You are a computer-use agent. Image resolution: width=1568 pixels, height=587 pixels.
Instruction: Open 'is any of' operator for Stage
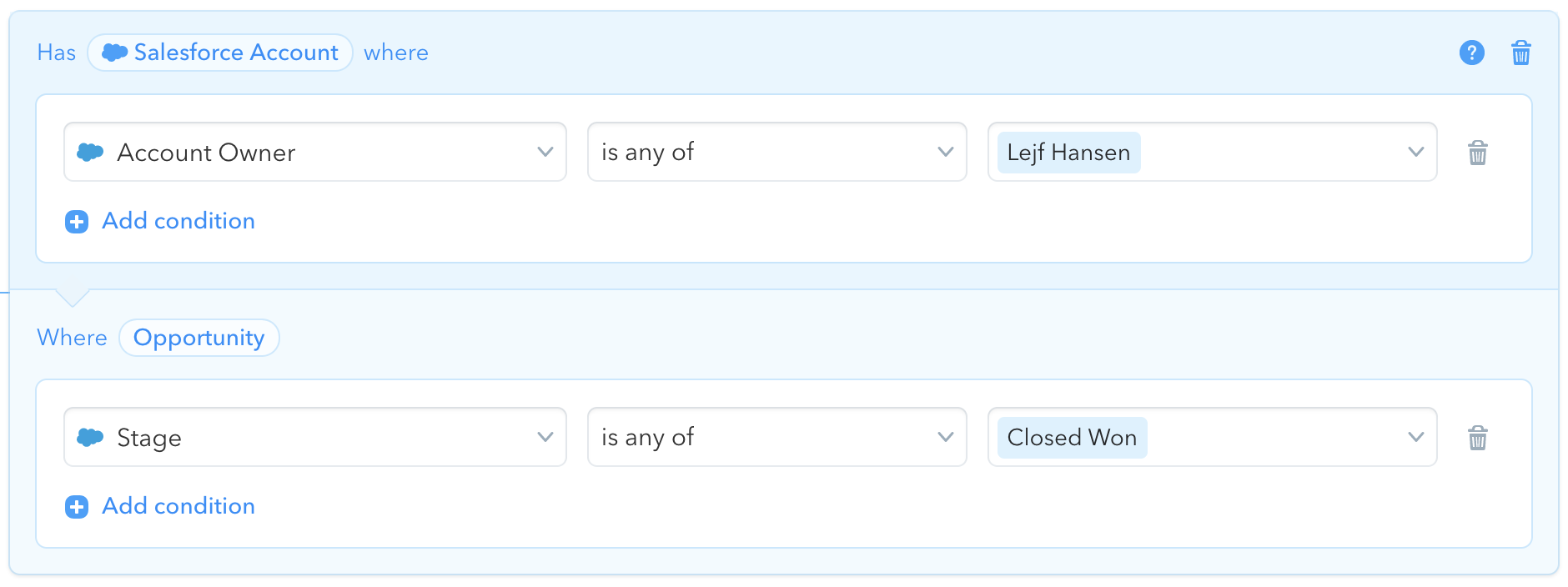(x=777, y=437)
